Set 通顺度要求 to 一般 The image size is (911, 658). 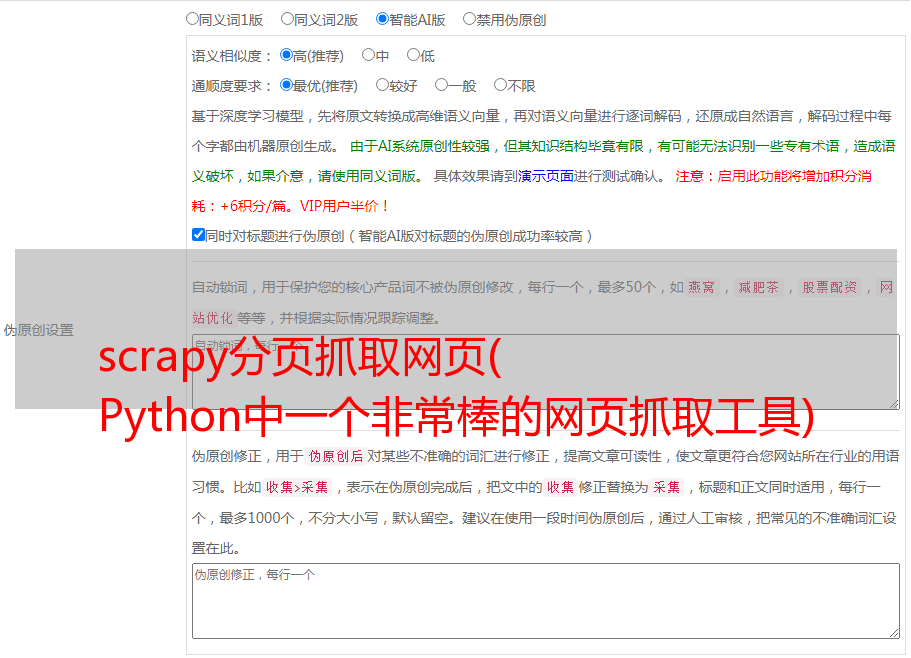pos(442,85)
